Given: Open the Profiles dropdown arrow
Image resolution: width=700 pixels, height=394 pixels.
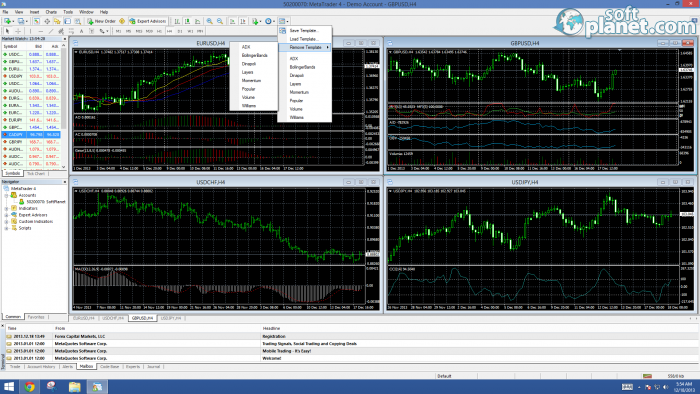Looking at the screenshot, I should tap(26, 21).
